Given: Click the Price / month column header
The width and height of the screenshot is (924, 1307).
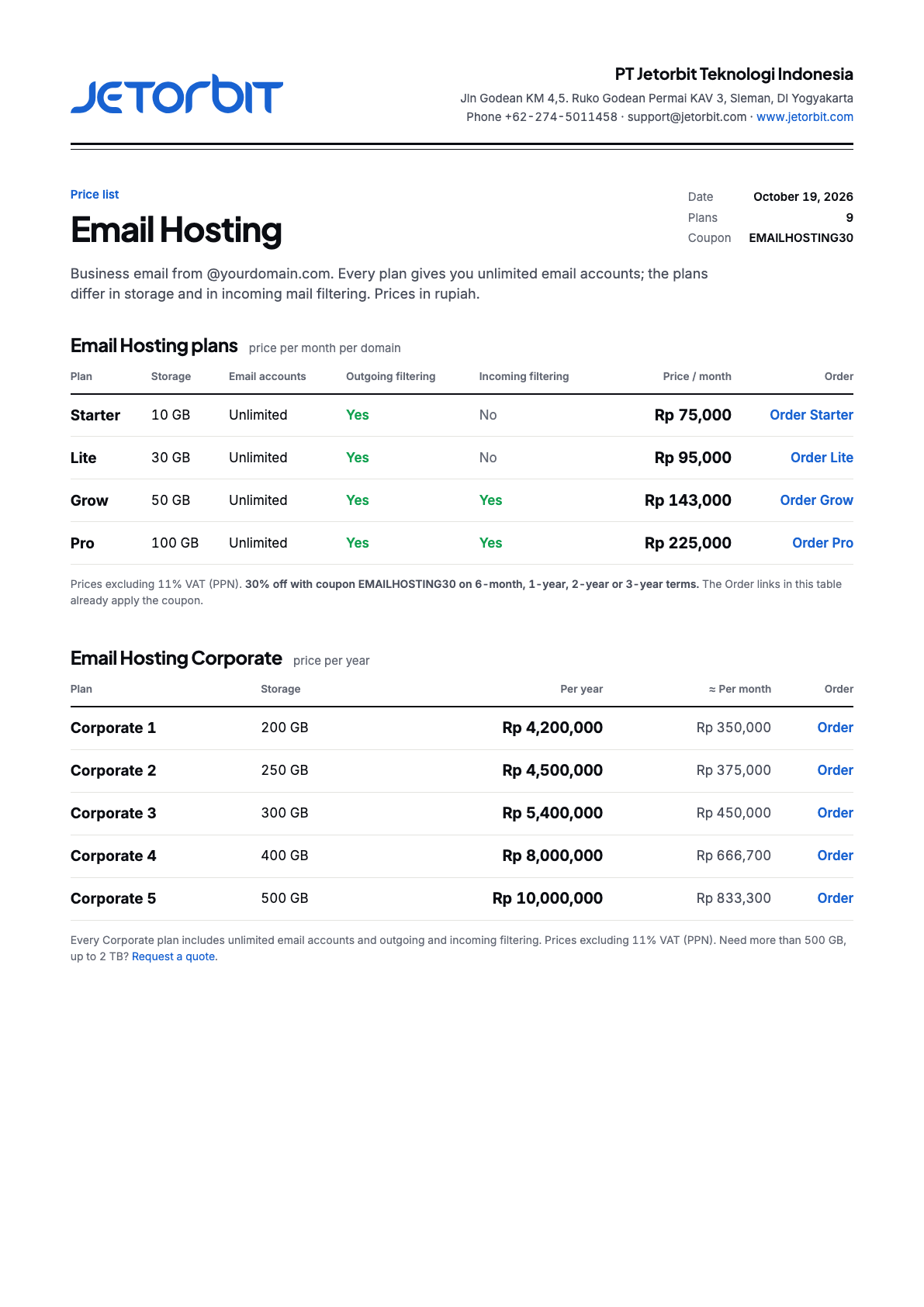Looking at the screenshot, I should (x=697, y=377).
